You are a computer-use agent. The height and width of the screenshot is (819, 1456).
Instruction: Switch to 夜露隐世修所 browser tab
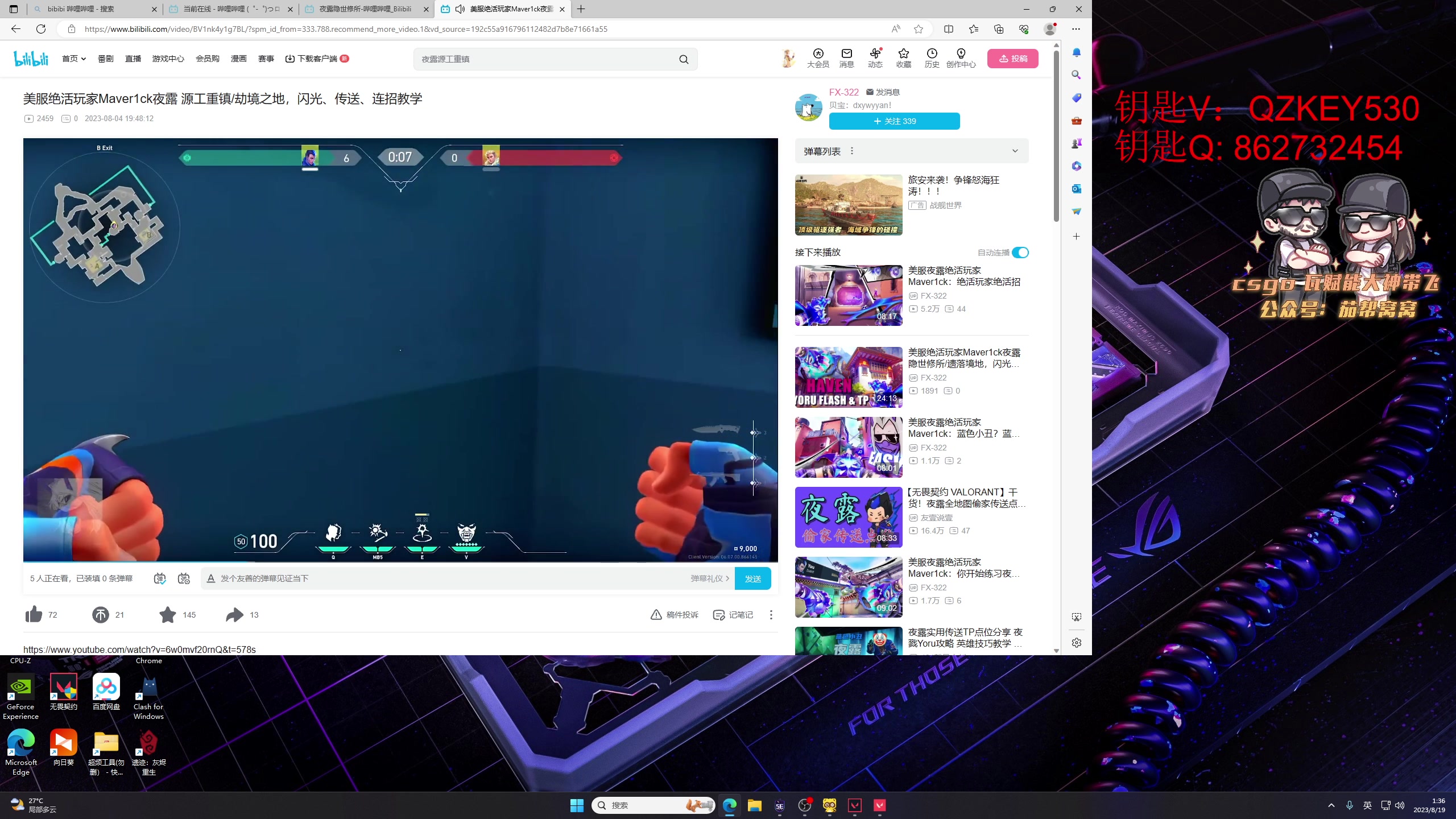click(x=366, y=9)
